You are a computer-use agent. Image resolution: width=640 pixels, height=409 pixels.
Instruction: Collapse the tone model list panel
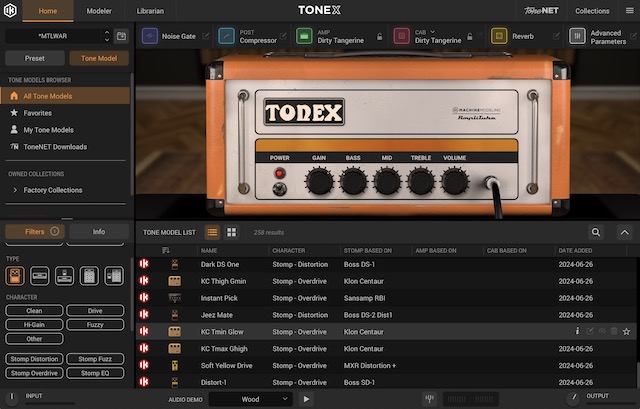click(625, 232)
